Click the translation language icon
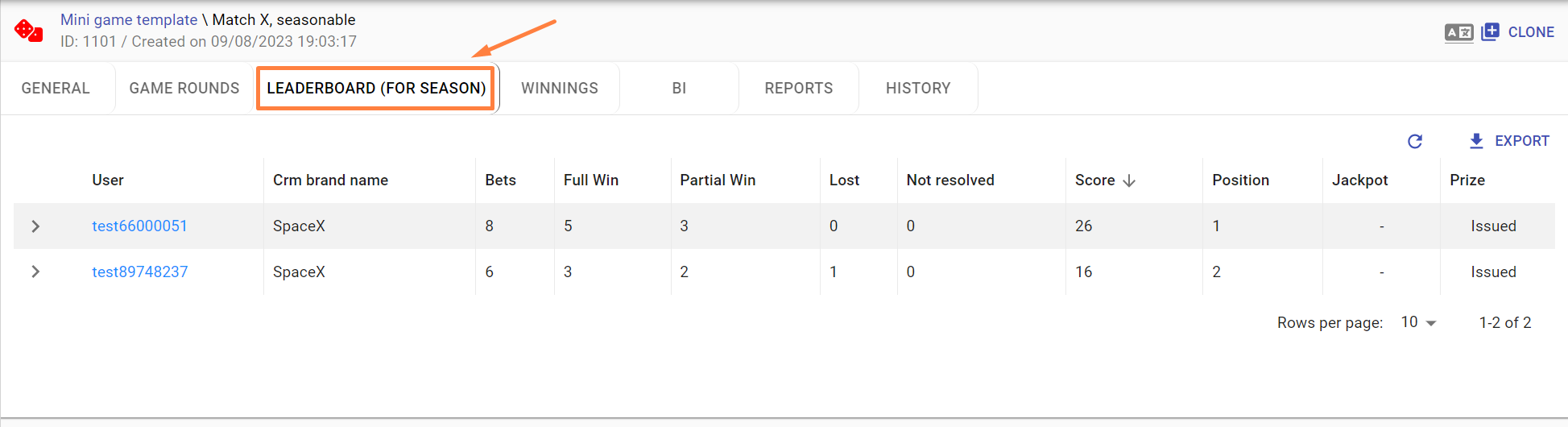Image resolution: width=1568 pixels, height=427 pixels. [x=1458, y=32]
